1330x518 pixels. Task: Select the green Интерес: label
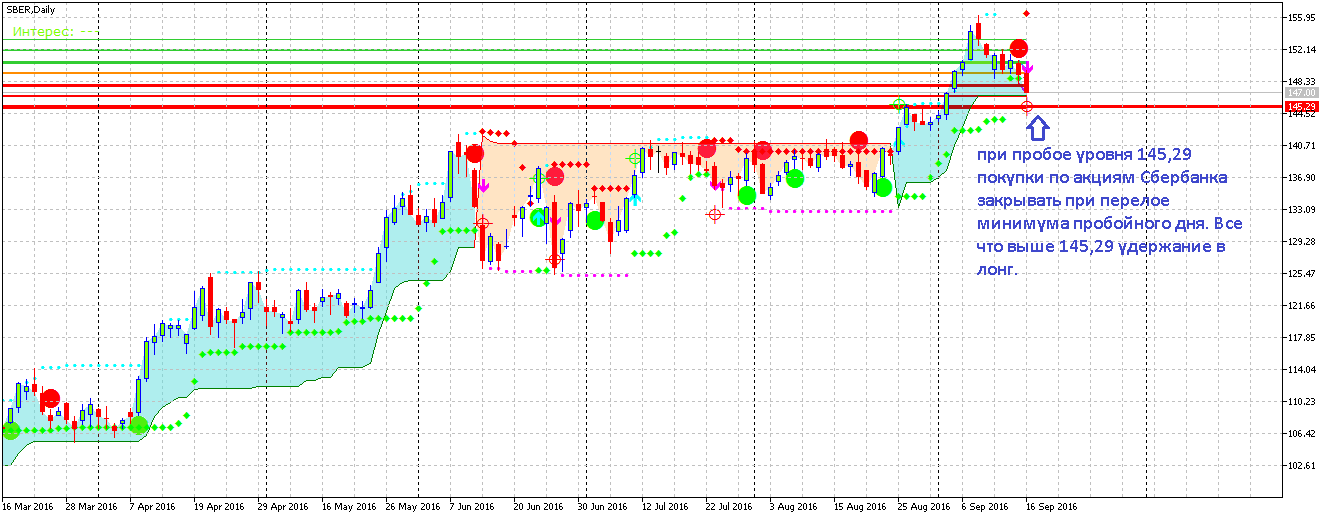[43, 32]
